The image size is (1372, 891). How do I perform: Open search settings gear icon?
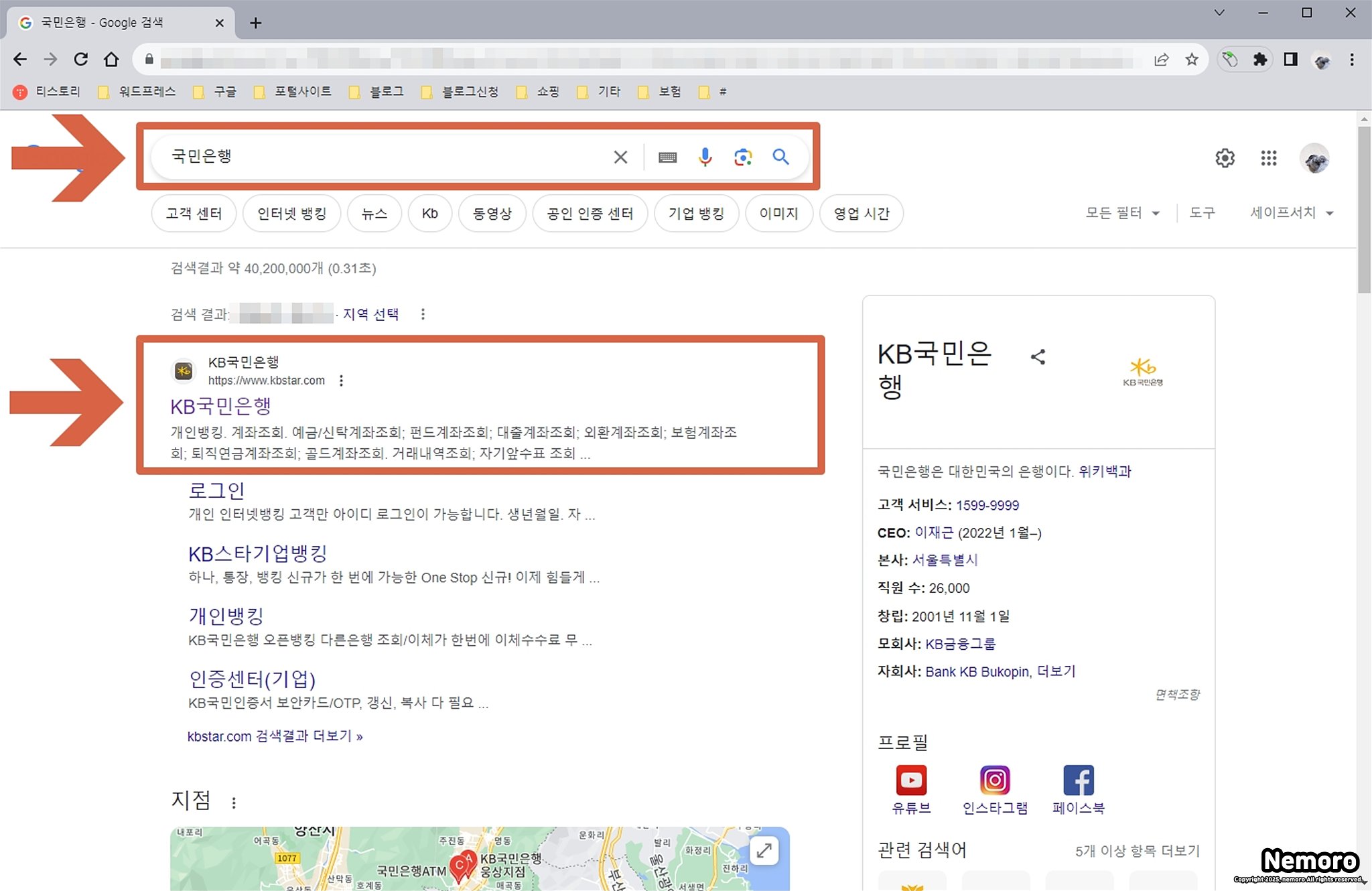(x=1225, y=158)
